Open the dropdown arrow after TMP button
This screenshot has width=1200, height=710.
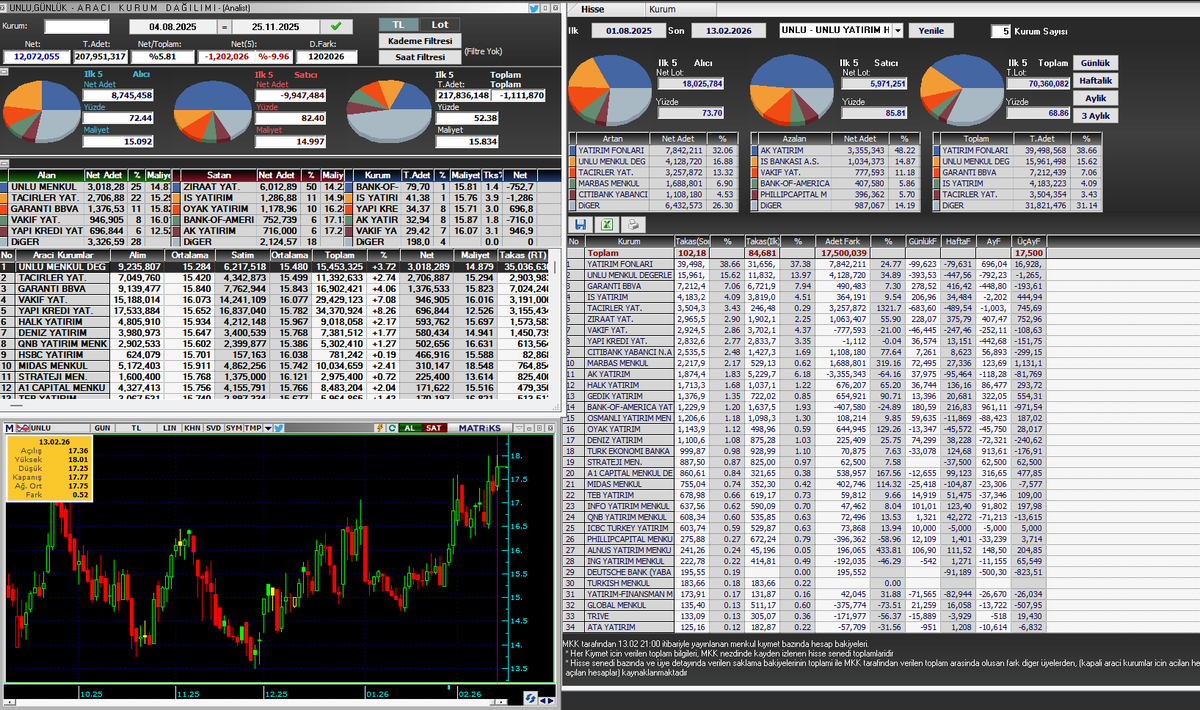(x=268, y=428)
